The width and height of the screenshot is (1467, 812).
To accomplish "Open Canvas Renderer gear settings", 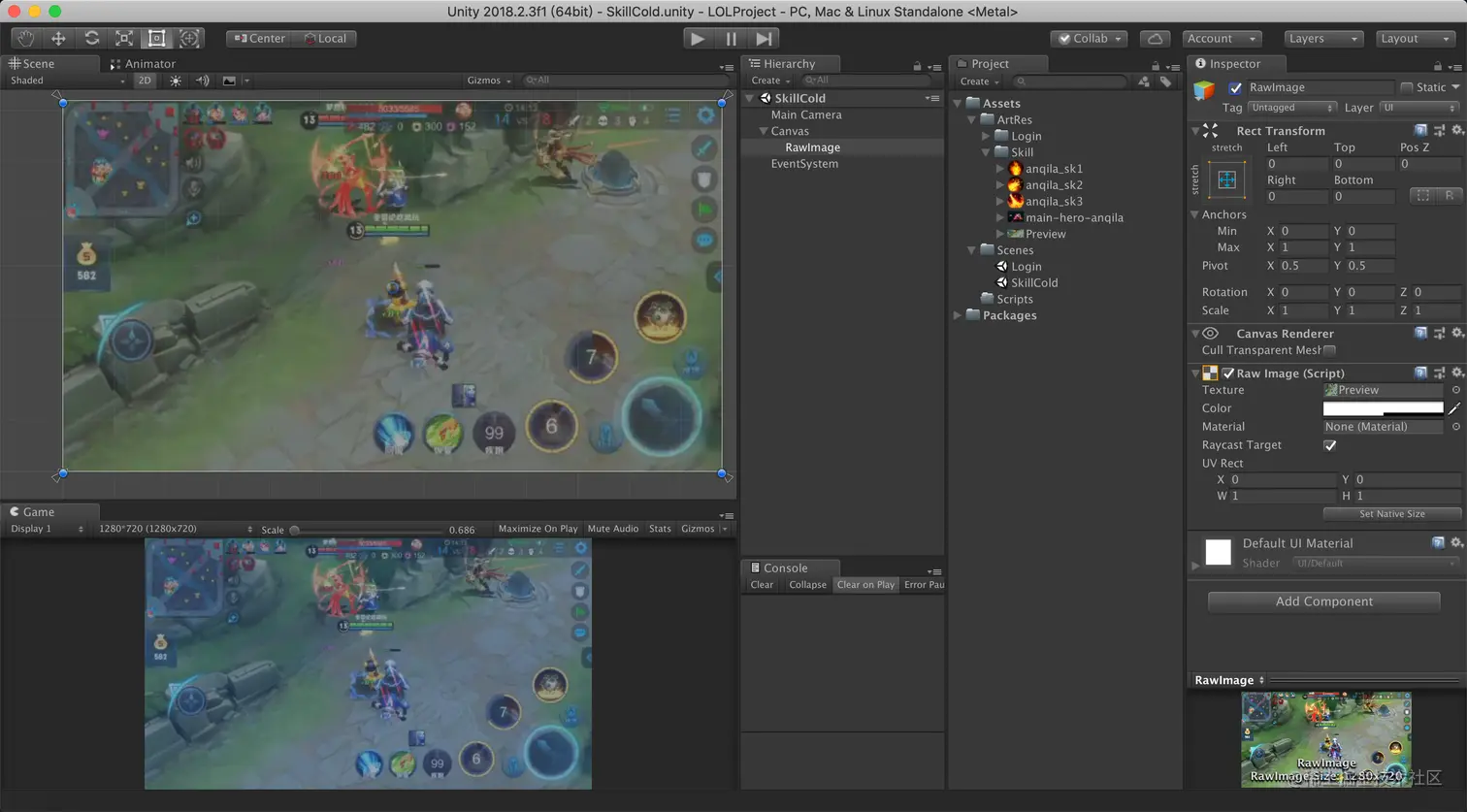I will (1457, 333).
